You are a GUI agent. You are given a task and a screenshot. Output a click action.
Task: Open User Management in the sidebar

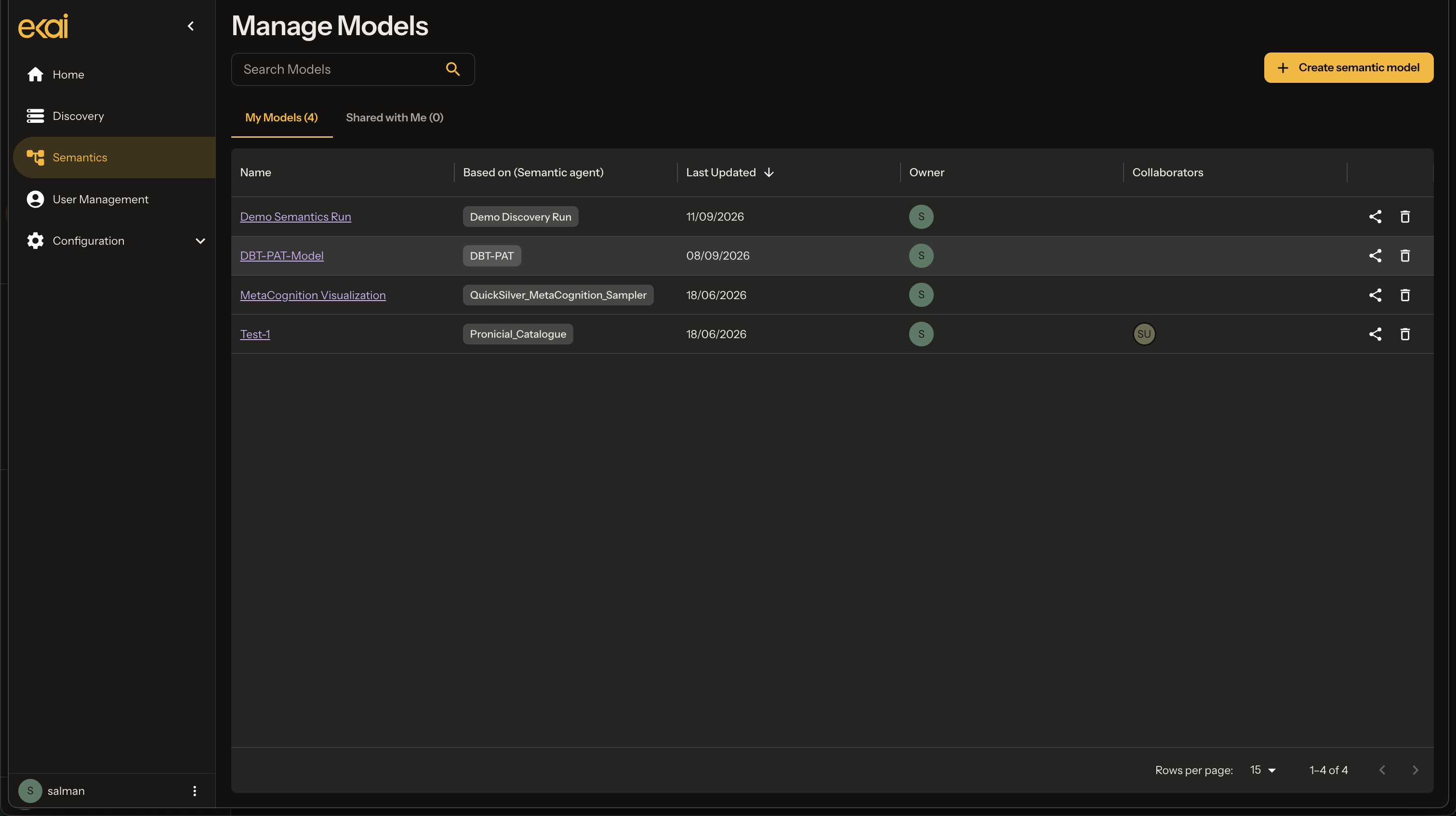(114, 199)
